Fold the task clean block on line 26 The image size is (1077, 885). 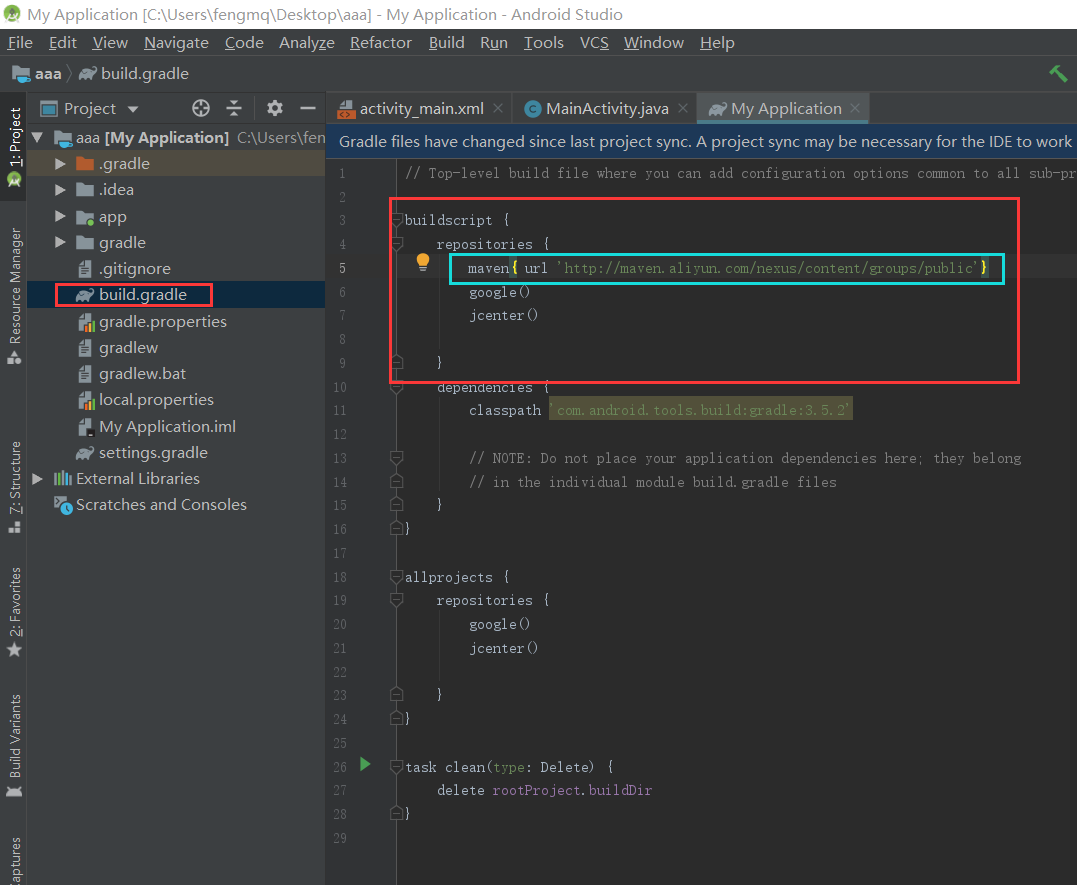coord(396,766)
